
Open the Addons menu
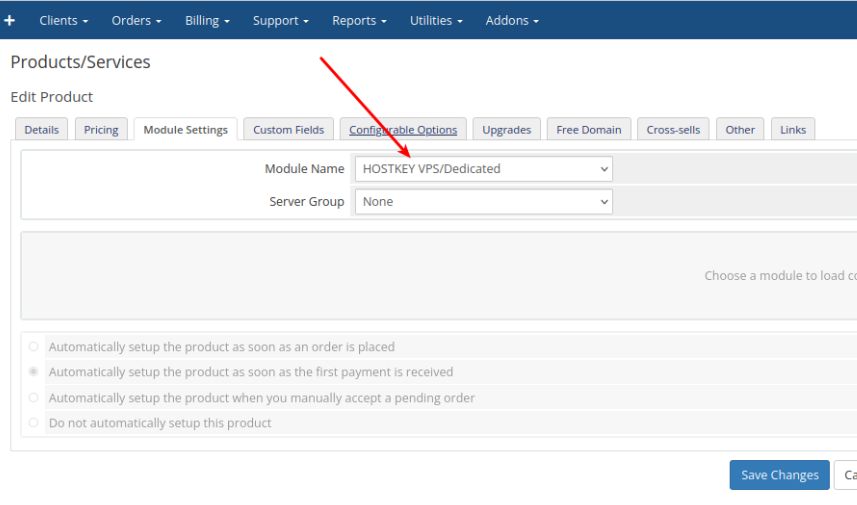[512, 21]
